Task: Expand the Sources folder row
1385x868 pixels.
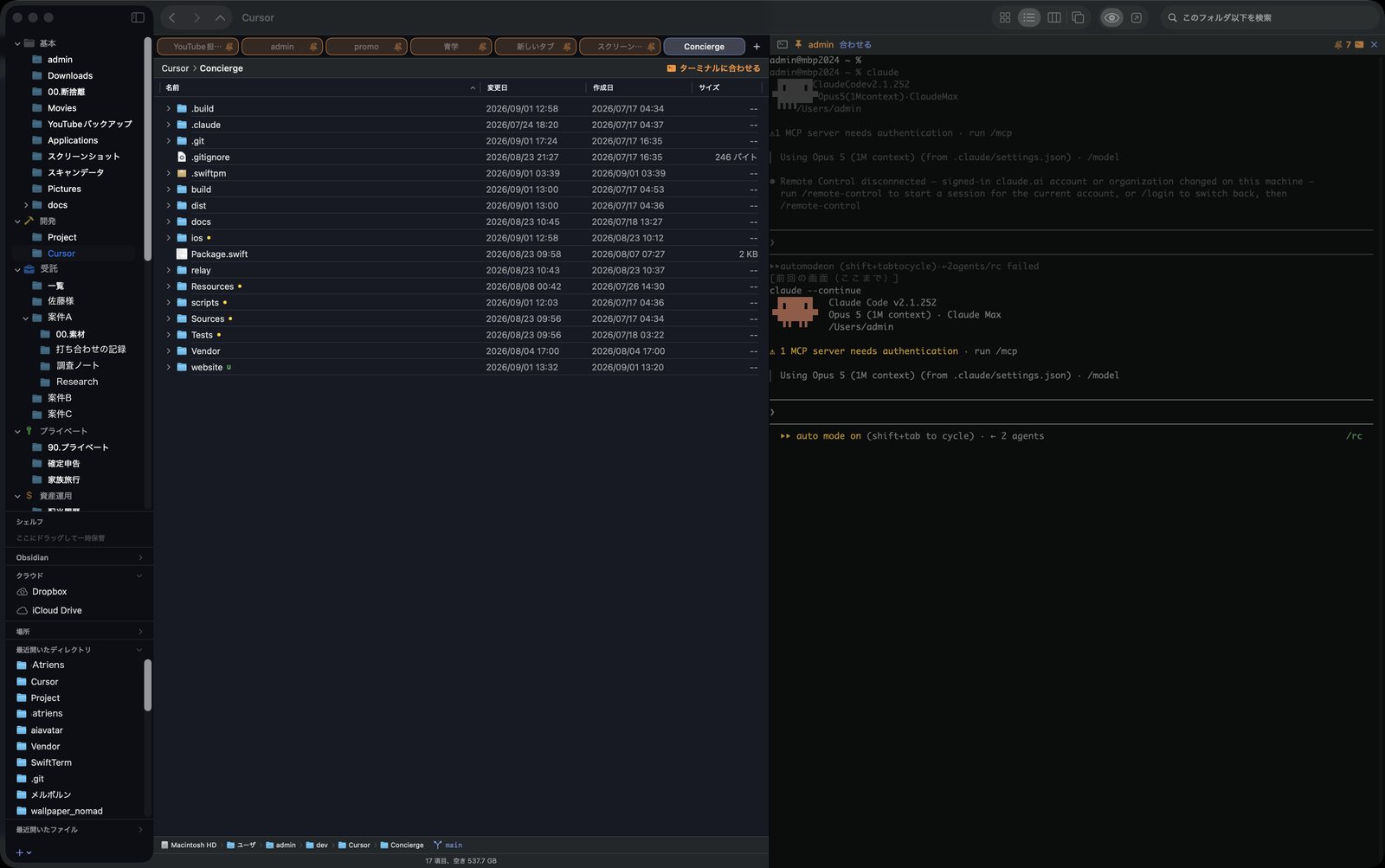Action: pyautogui.click(x=169, y=318)
